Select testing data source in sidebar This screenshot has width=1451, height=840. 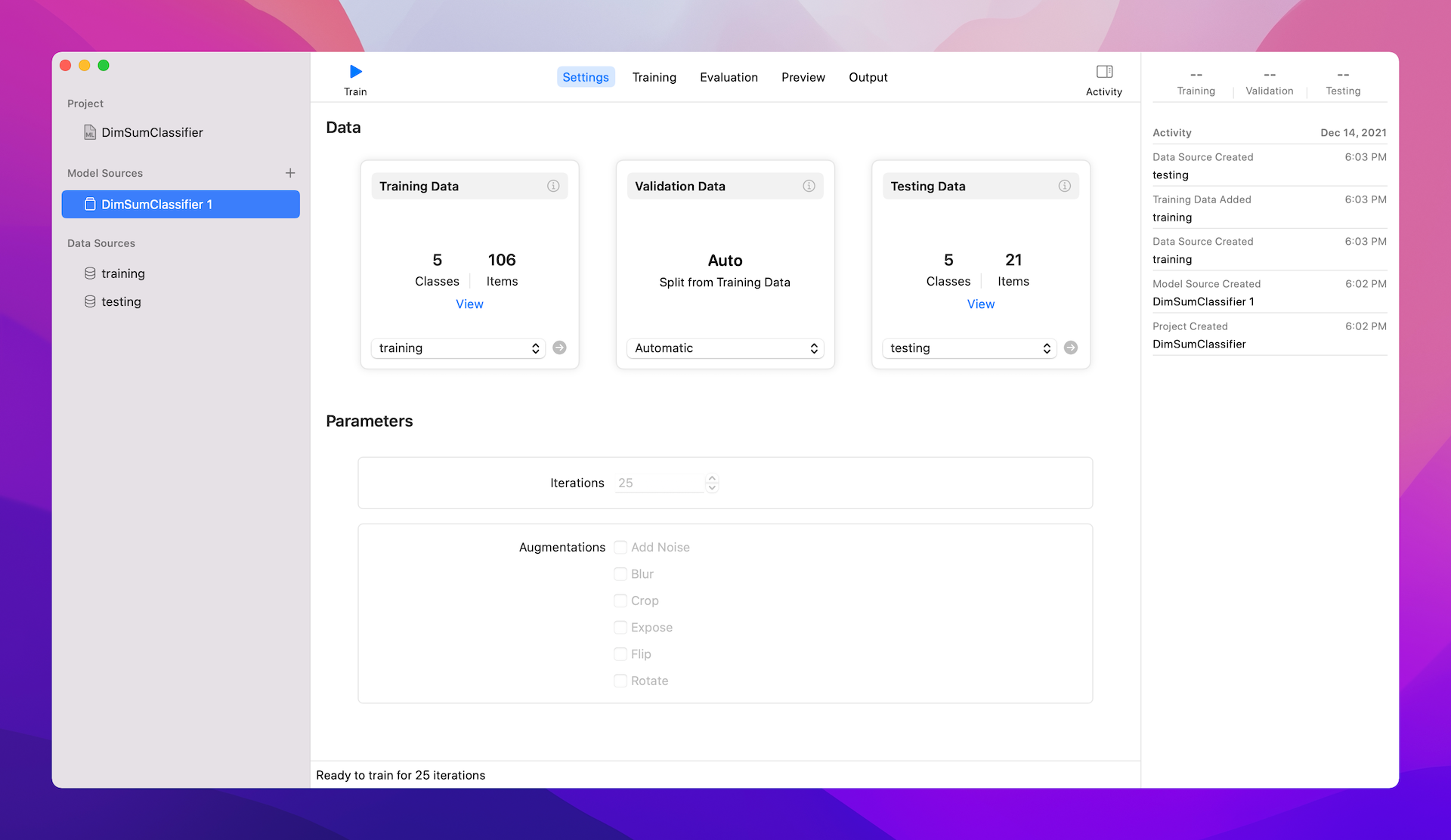(x=121, y=301)
